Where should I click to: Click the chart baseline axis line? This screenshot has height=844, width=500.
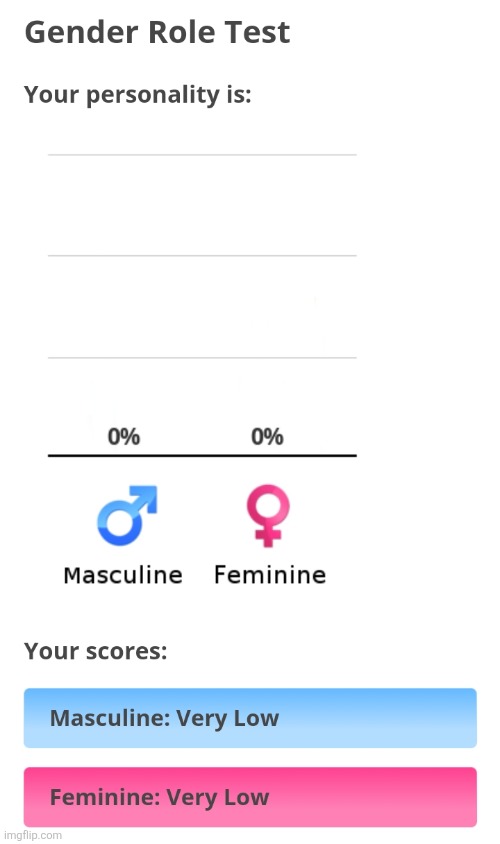[x=202, y=455]
